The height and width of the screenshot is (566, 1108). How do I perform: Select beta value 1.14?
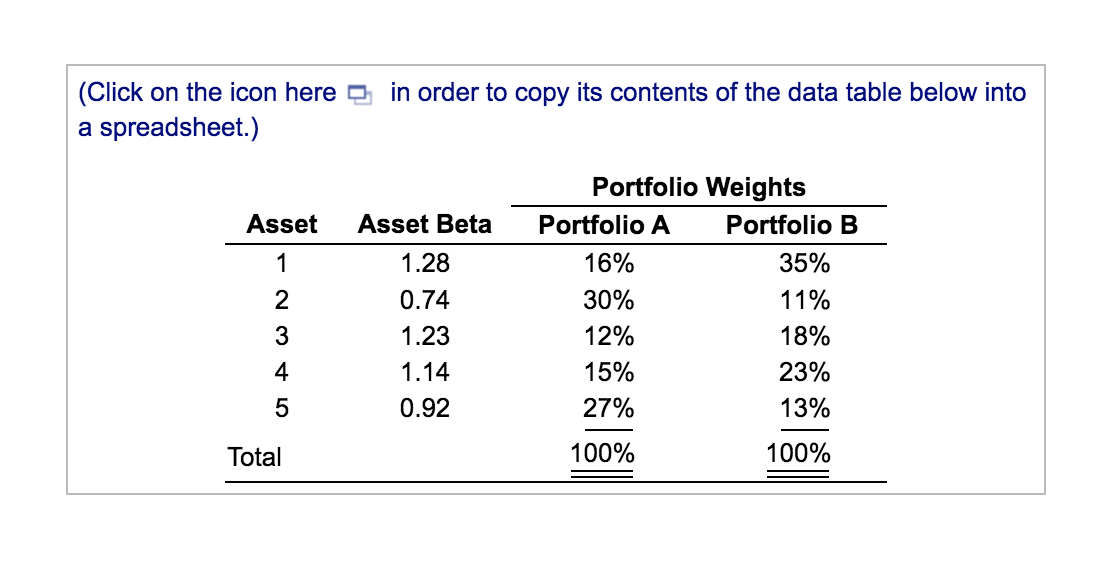(x=425, y=372)
